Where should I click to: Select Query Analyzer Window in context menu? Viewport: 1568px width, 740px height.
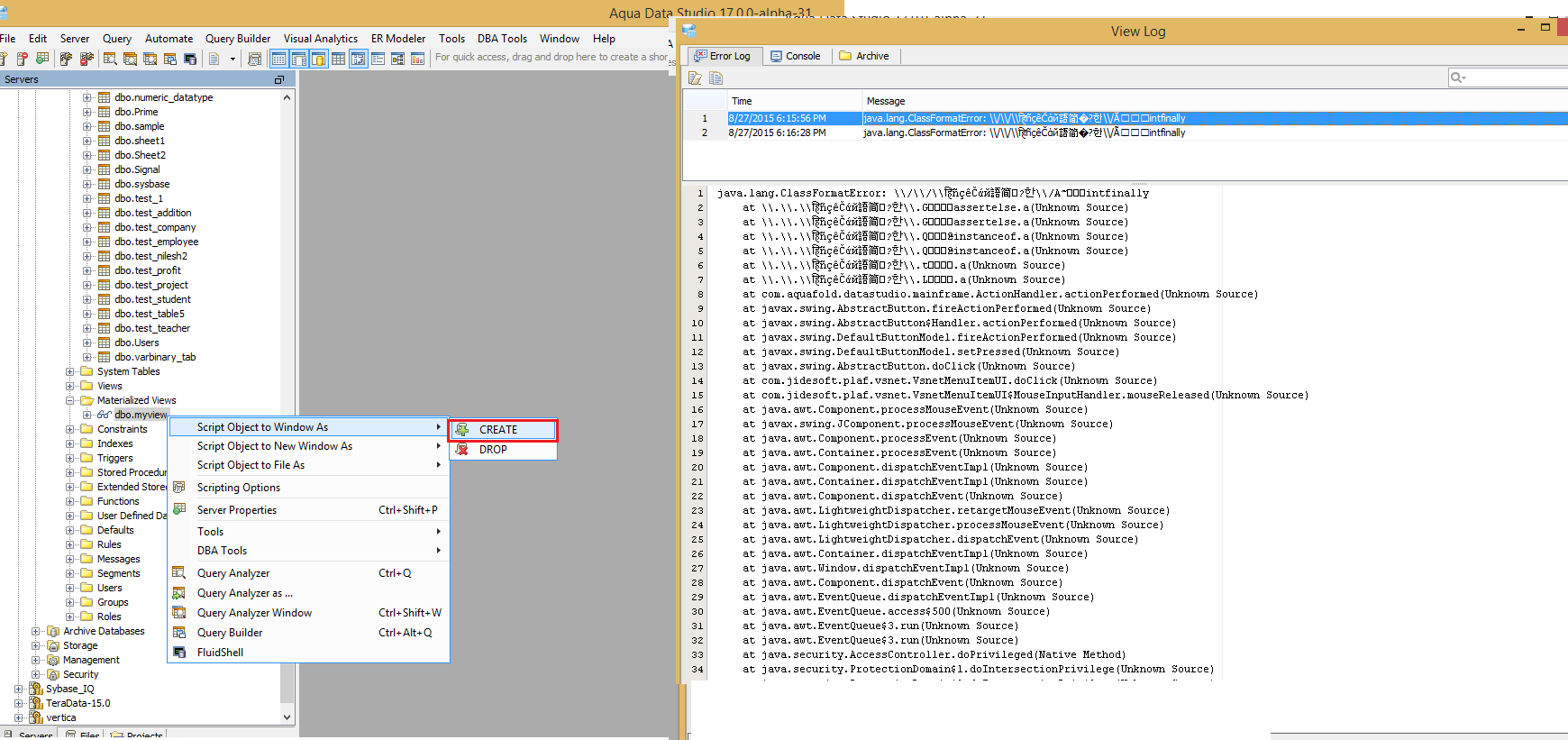coord(308,613)
